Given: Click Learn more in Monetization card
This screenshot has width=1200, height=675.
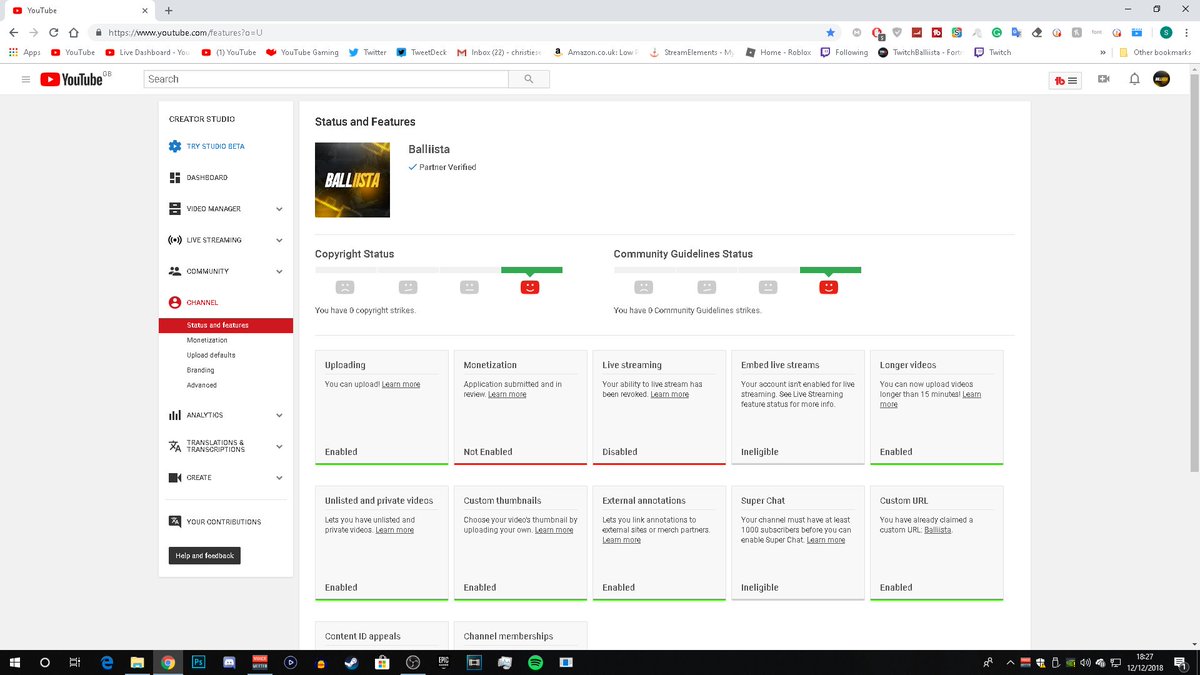Looking at the screenshot, I should [x=507, y=394].
